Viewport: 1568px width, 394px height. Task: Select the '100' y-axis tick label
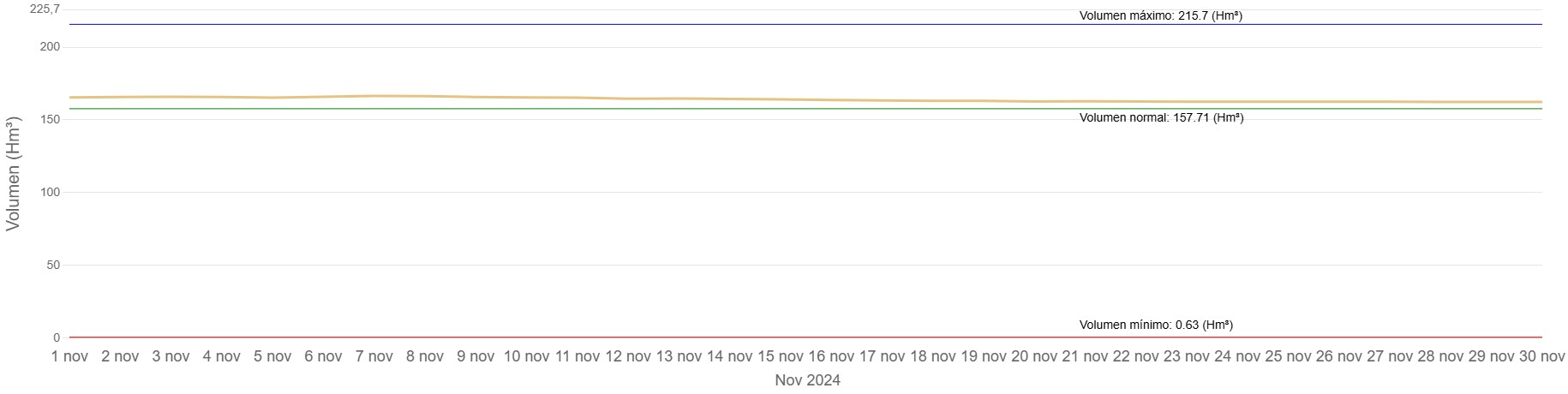tap(50, 192)
